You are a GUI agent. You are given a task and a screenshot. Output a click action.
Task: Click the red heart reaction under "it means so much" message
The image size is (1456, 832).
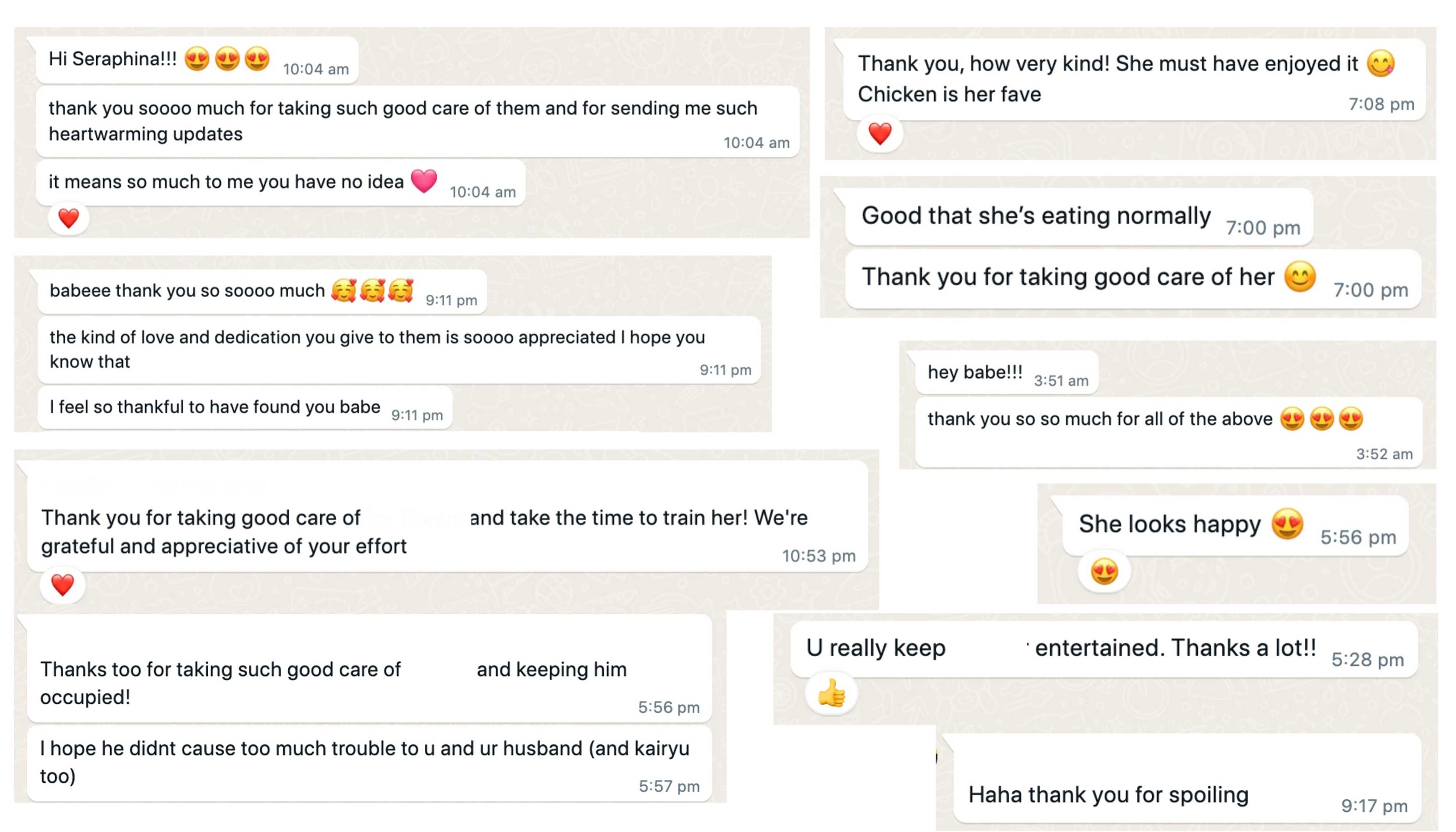pos(69,218)
